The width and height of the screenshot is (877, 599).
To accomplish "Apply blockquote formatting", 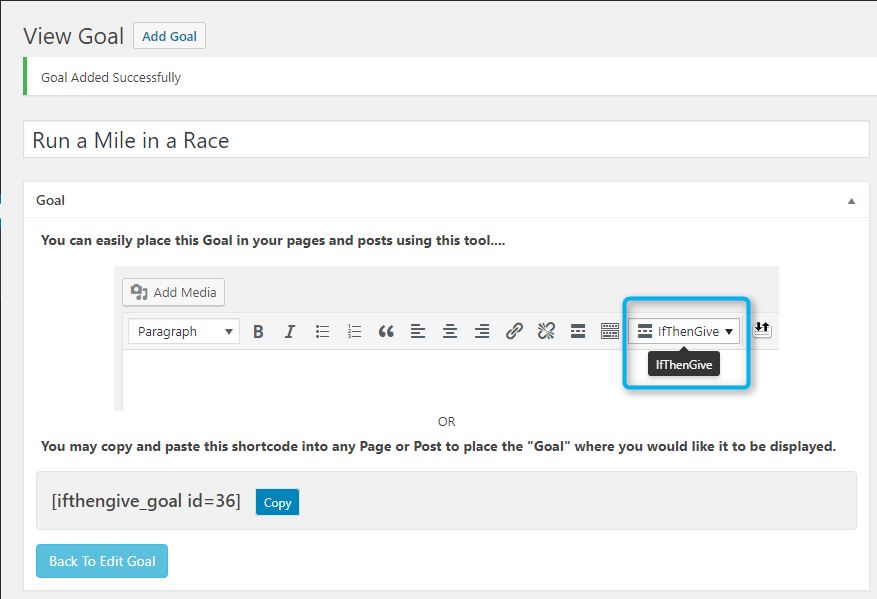I will point(386,332).
